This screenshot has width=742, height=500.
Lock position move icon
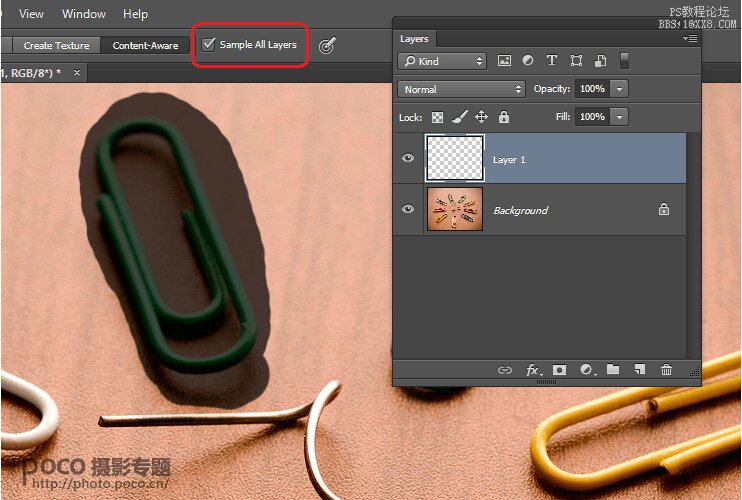[481, 117]
